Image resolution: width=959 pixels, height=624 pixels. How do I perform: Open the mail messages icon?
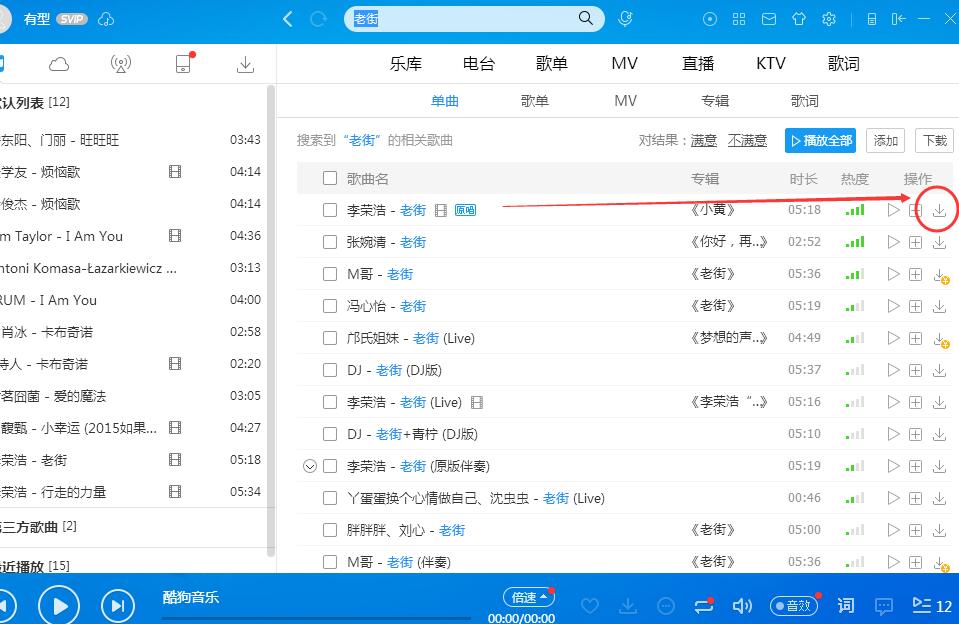769,19
